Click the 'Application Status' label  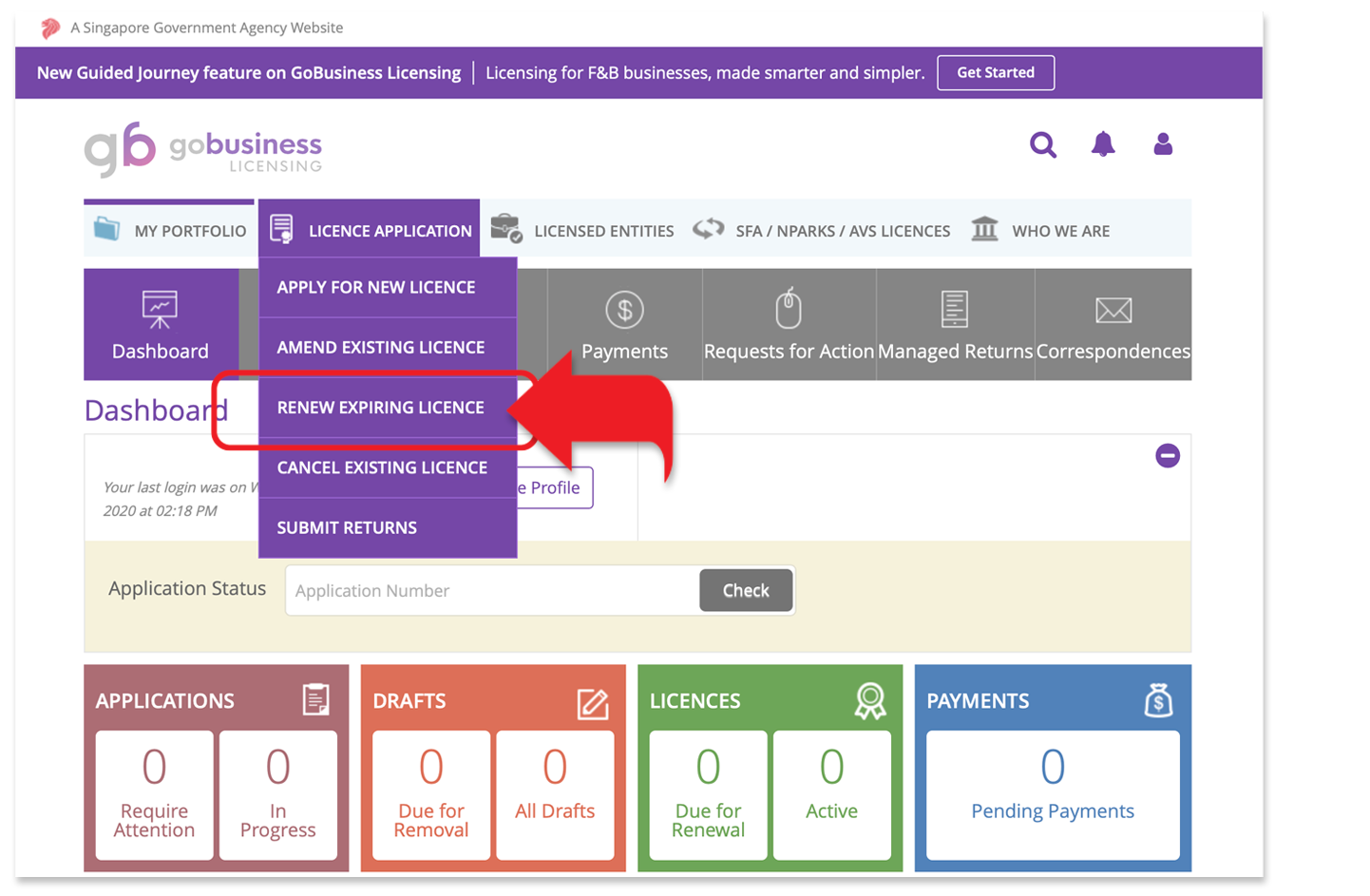coord(187,589)
